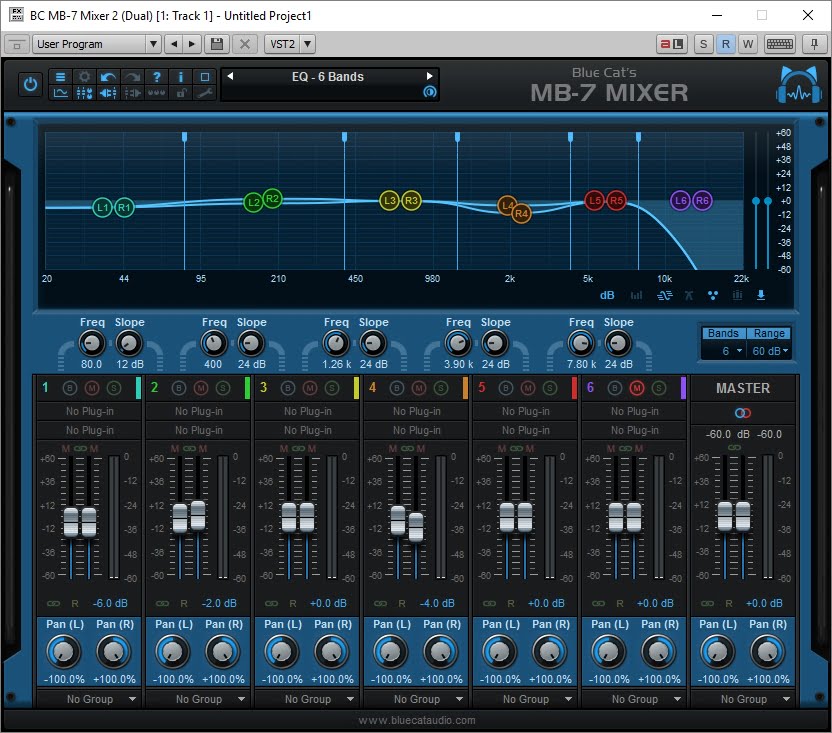Viewport: 832px width, 733px height.
Task: Click the undo arrow icon
Action: [x=108, y=77]
